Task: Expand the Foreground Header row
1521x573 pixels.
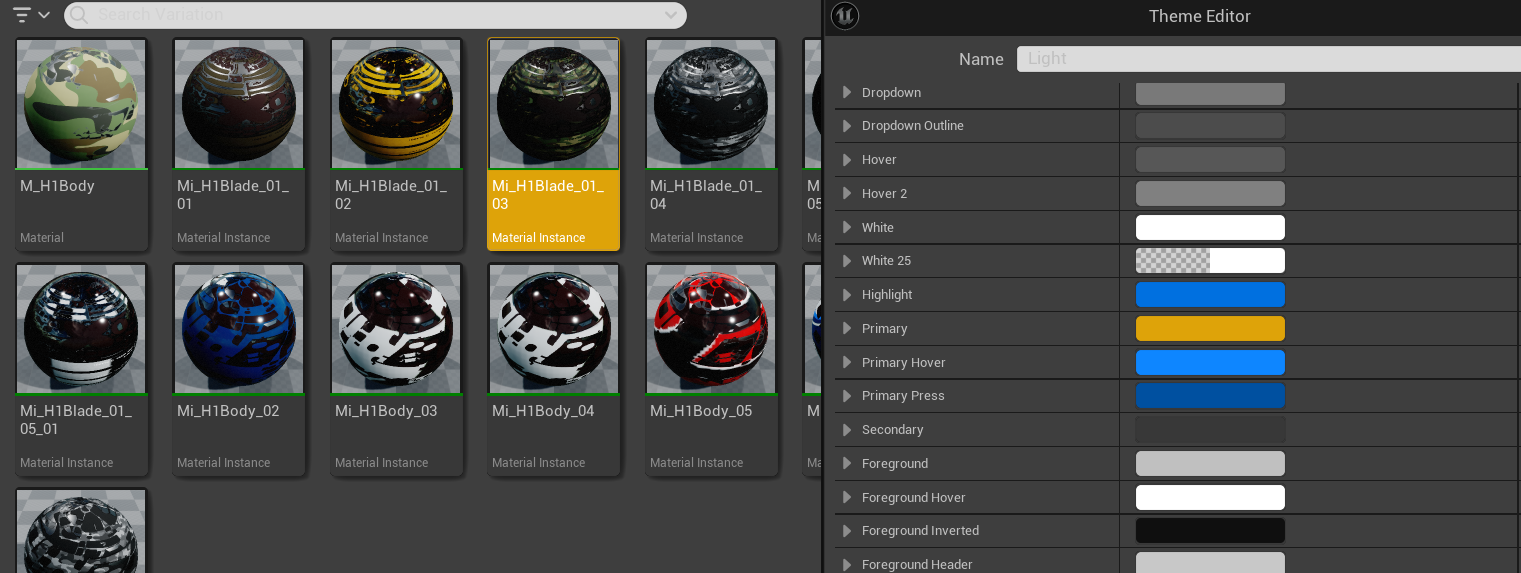Action: 847,565
